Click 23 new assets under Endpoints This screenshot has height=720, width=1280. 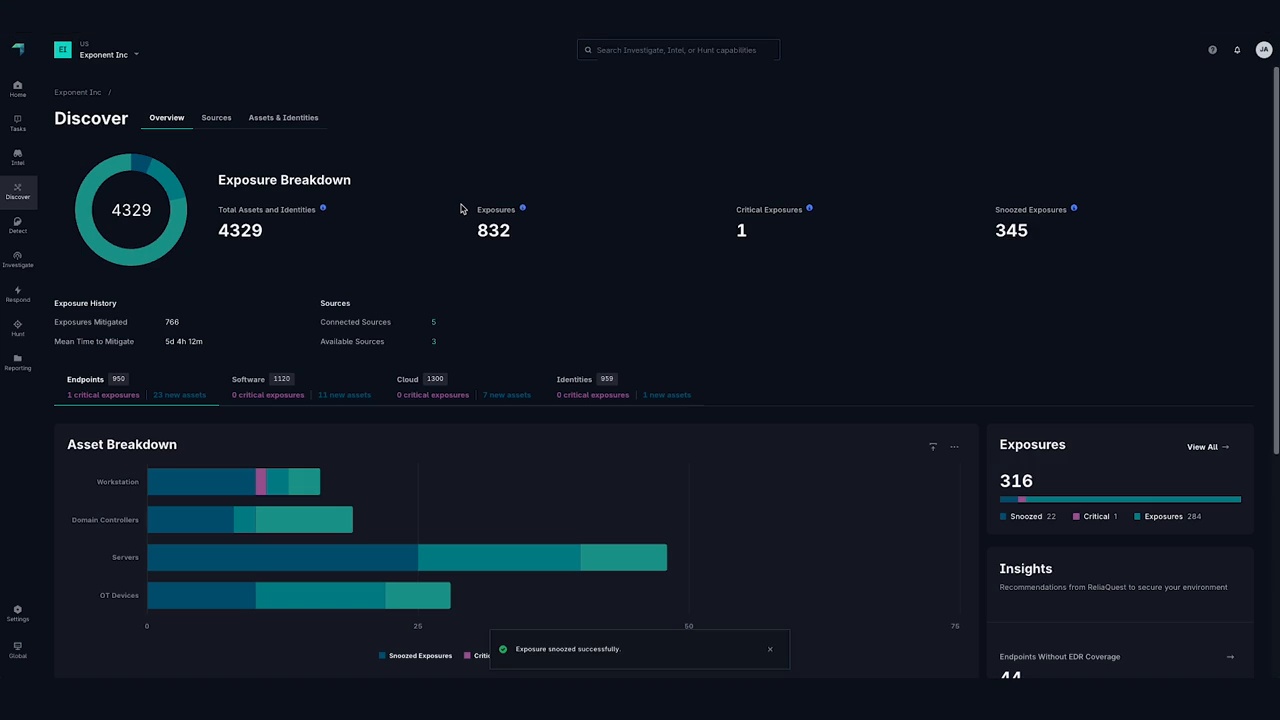coord(179,395)
